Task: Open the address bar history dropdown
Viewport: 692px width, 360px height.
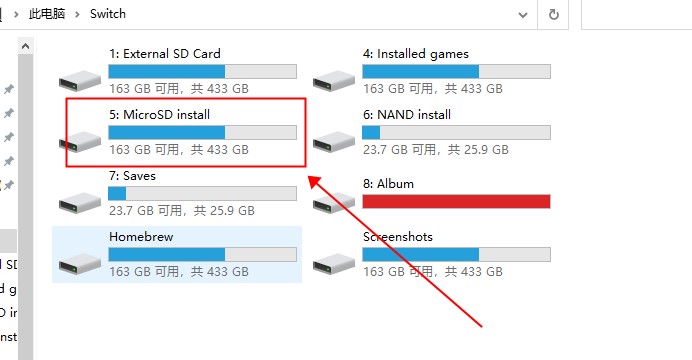Action: pos(523,15)
